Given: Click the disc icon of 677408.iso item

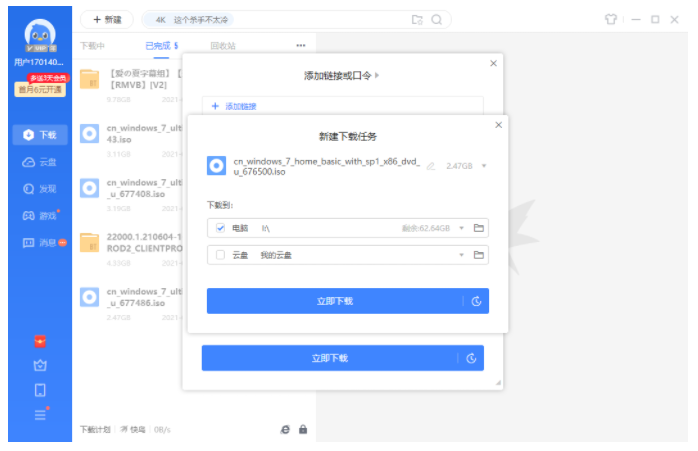Looking at the screenshot, I should click(x=89, y=188).
